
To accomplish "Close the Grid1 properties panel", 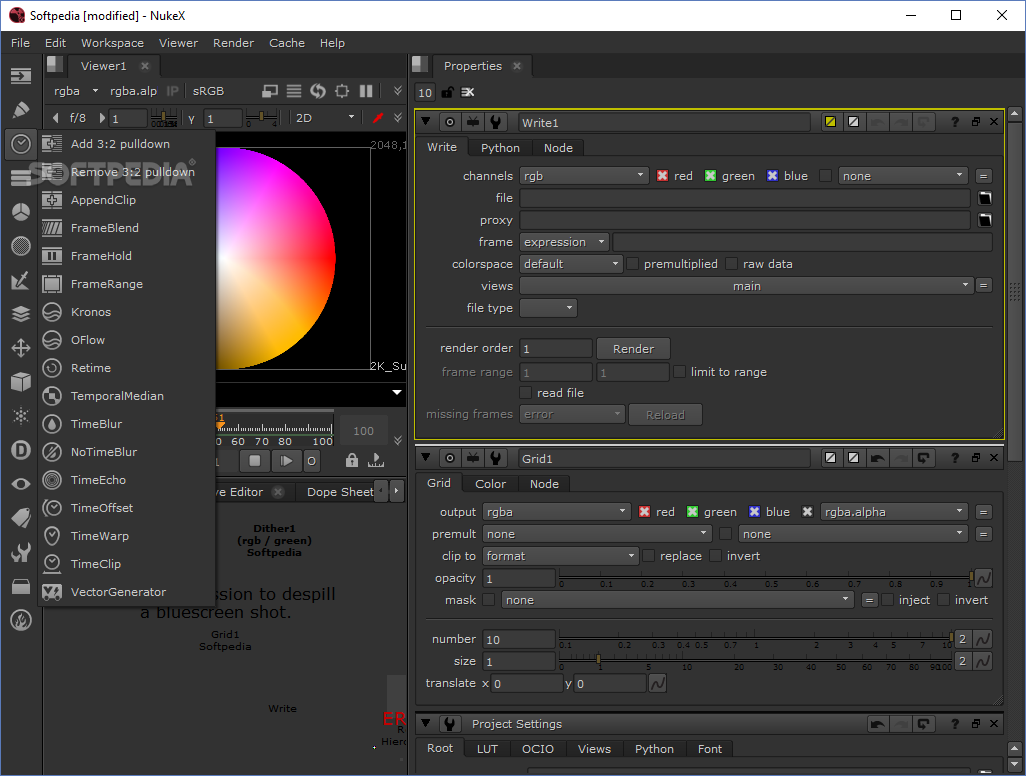I will pos(994,458).
